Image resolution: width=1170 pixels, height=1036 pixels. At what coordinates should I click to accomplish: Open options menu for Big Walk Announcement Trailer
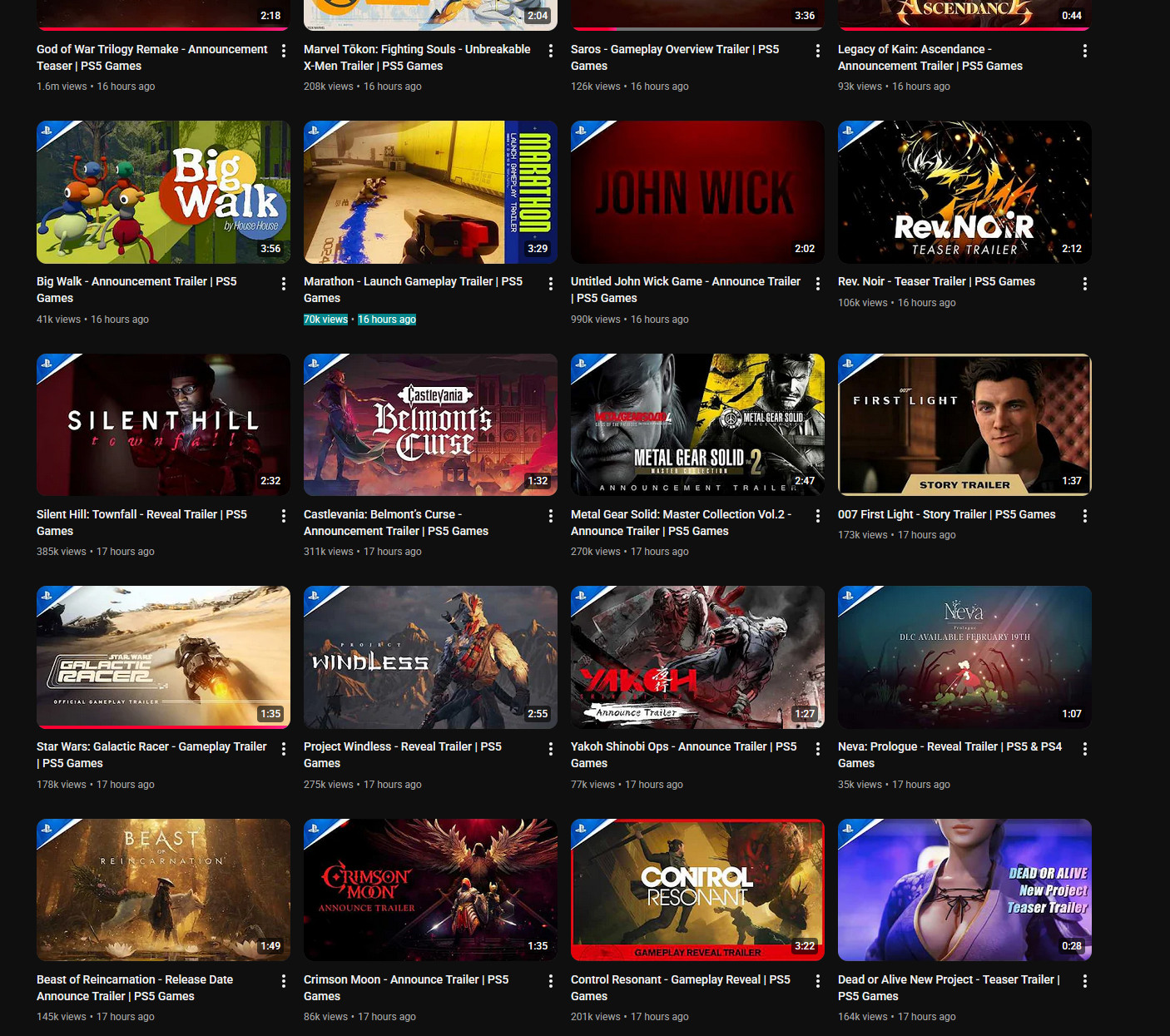(284, 284)
